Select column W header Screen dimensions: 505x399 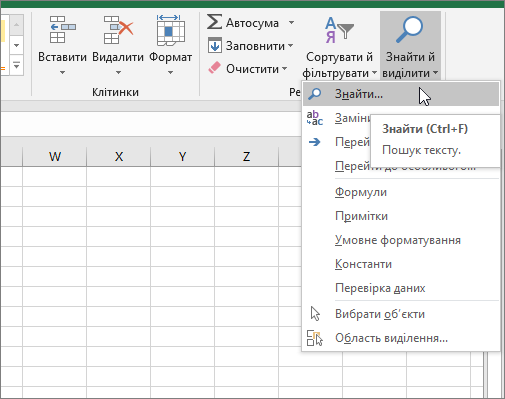pos(55,156)
